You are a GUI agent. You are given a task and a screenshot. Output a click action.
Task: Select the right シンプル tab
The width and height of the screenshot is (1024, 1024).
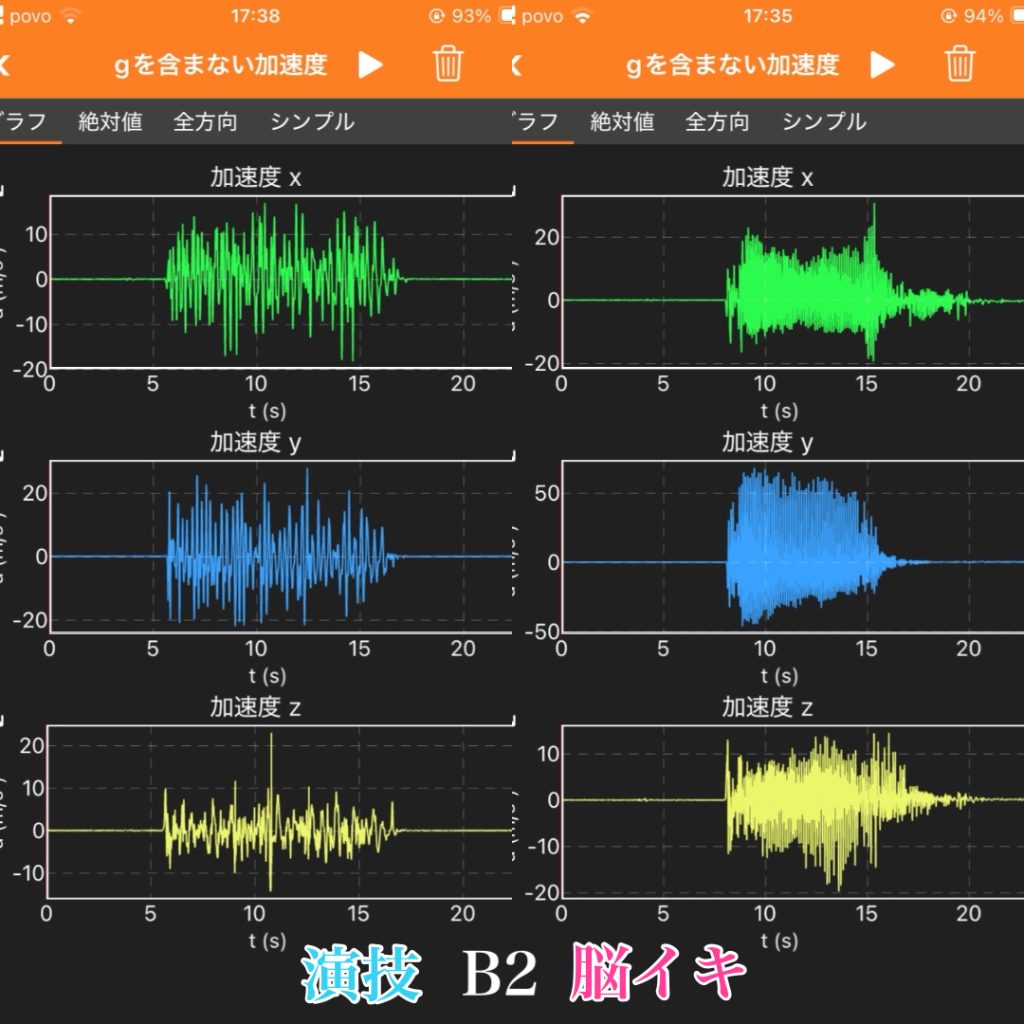point(824,122)
